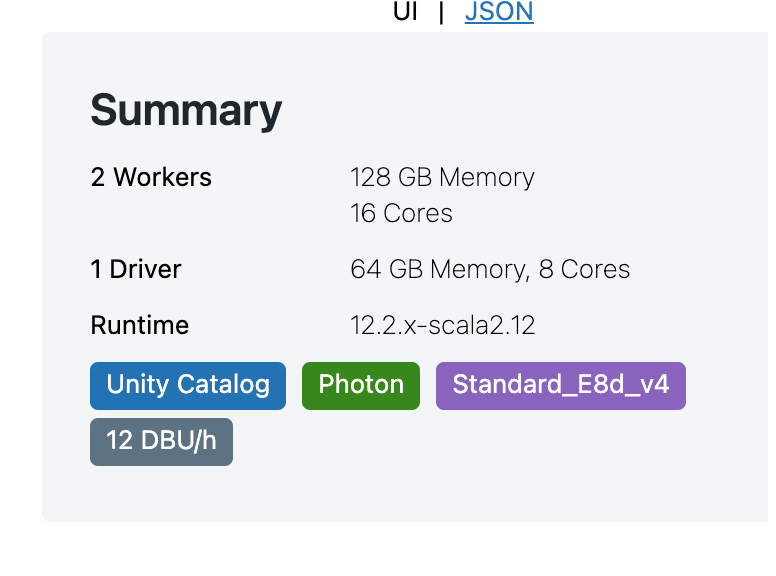Select the 1 Driver label
Screen dimensions: 776x576
[136, 270]
